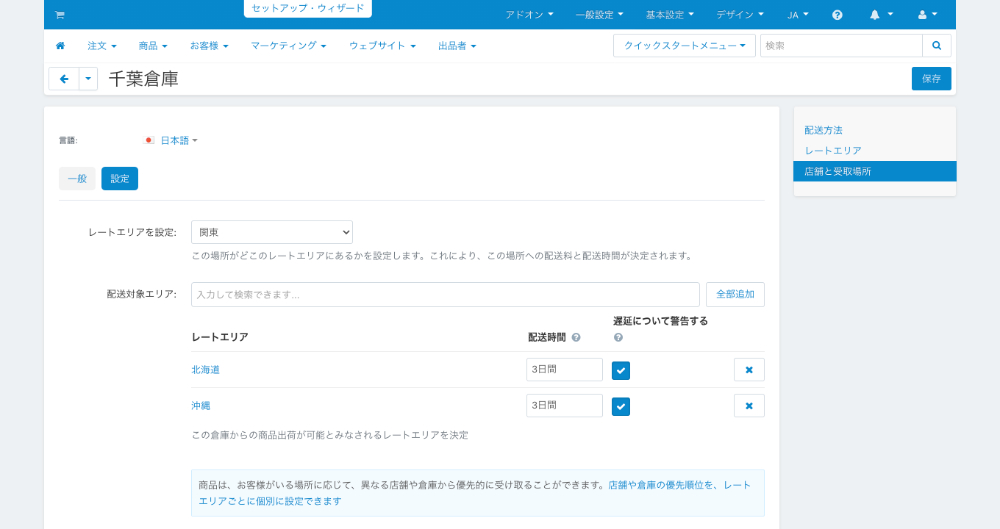Open the 北海道 rate area link
This screenshot has height=529, width=1000.
coord(205,369)
